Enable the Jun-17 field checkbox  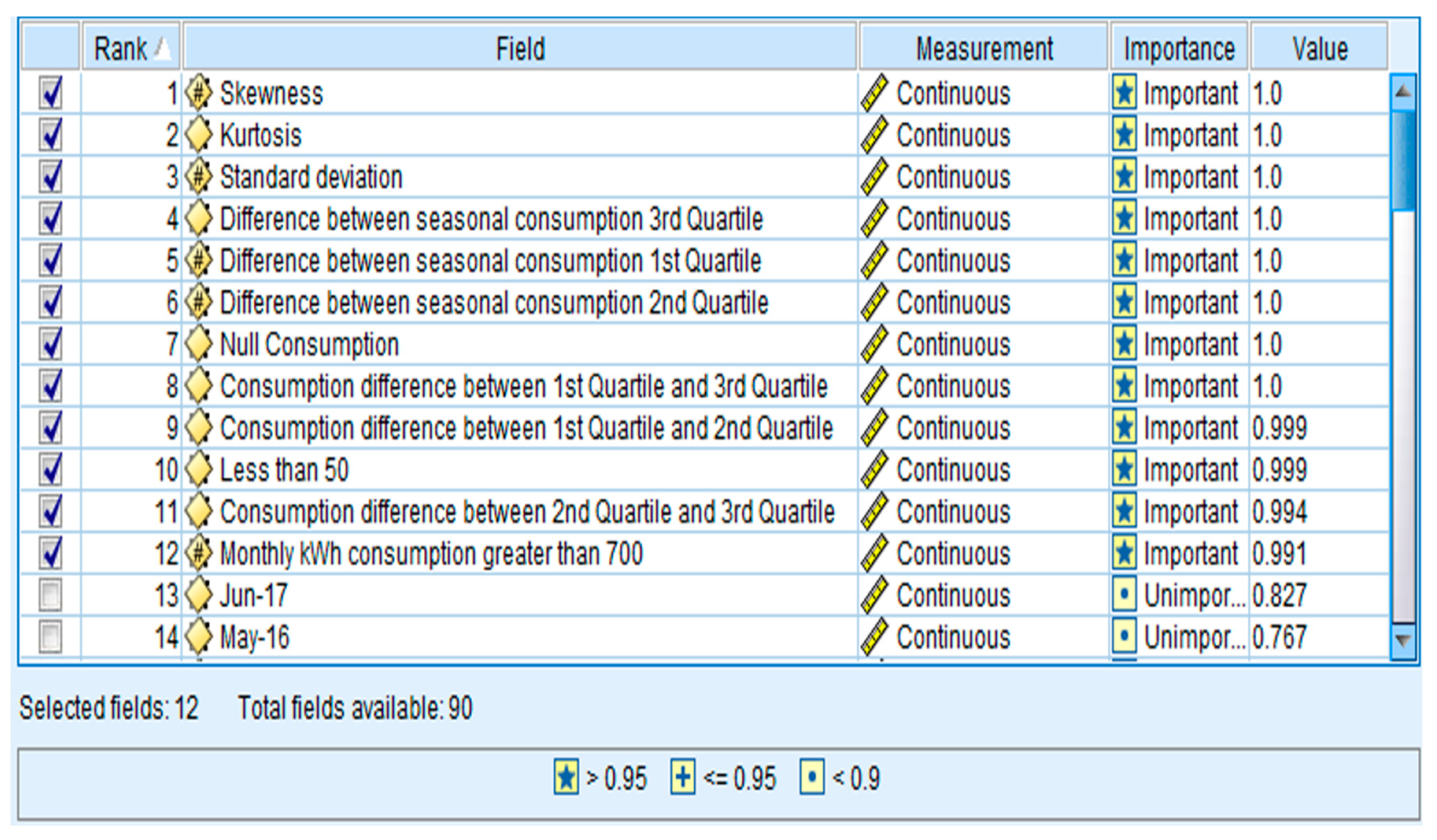pos(51,595)
